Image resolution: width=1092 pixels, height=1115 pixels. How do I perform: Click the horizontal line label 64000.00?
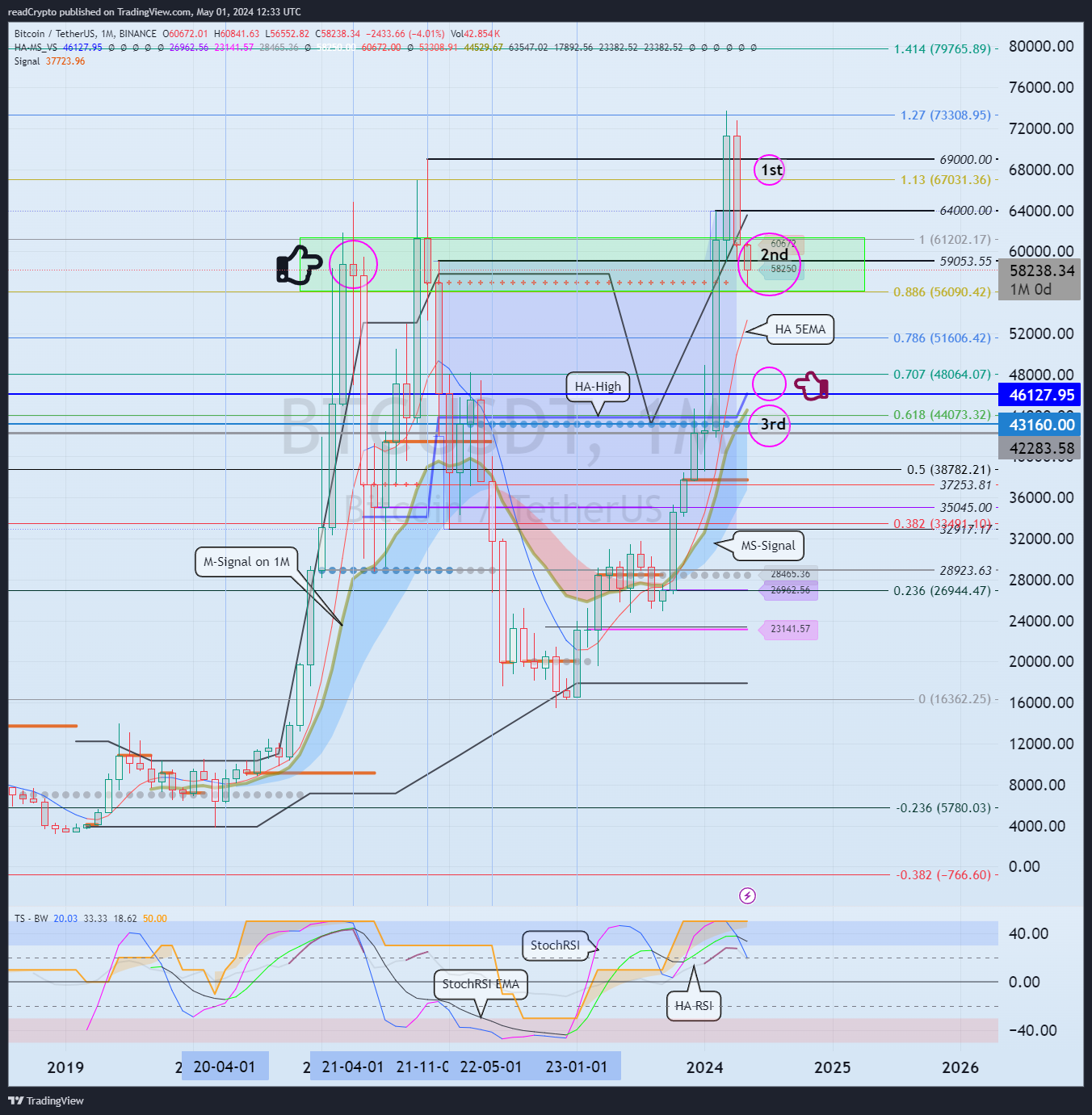965,211
